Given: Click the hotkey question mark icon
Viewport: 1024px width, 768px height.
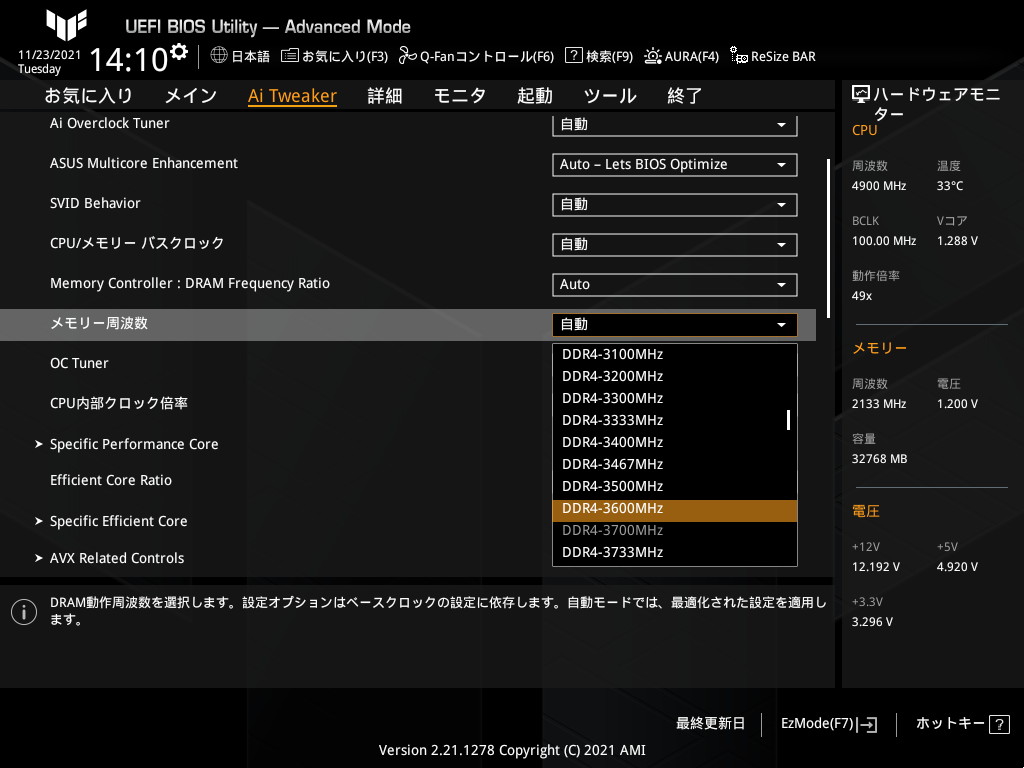Looking at the screenshot, I should 999,724.
